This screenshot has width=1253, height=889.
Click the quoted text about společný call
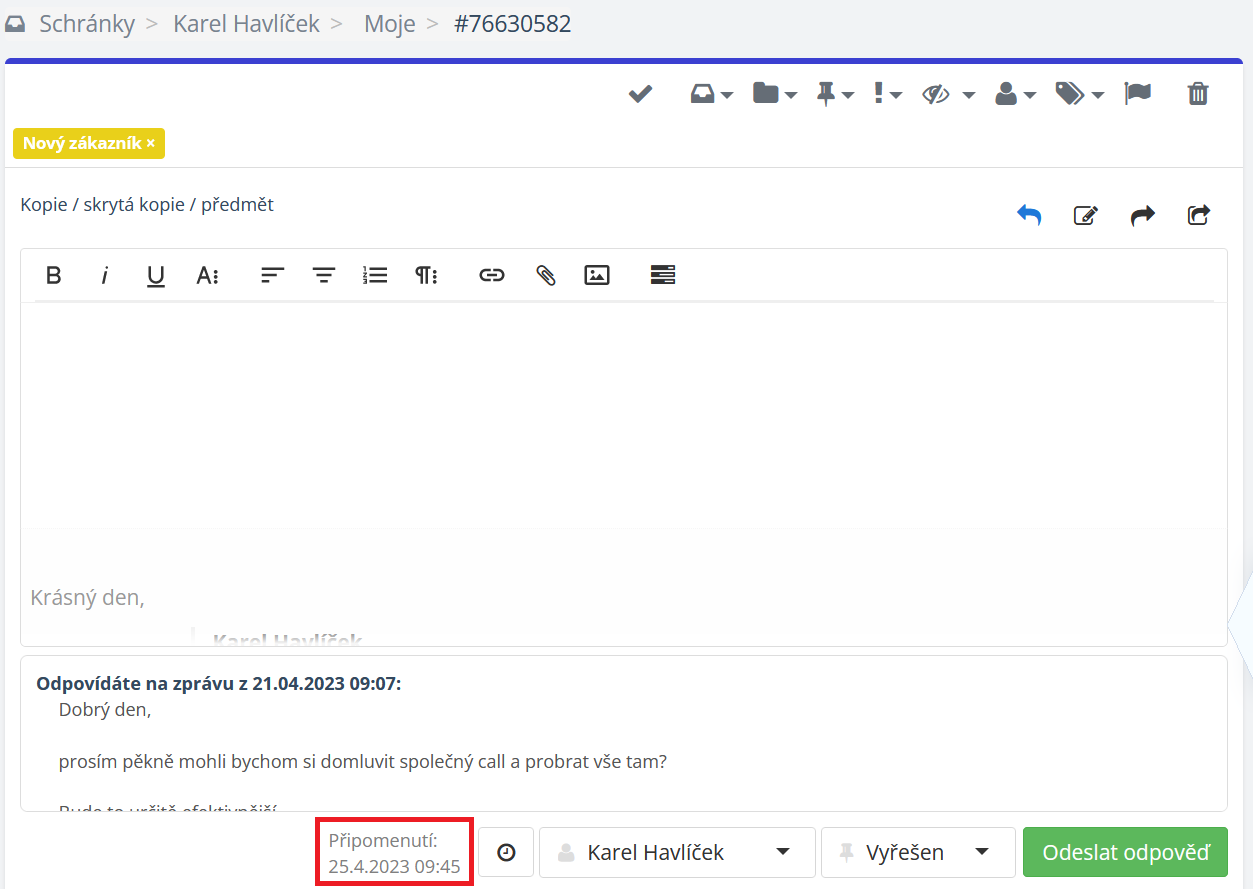click(x=363, y=761)
